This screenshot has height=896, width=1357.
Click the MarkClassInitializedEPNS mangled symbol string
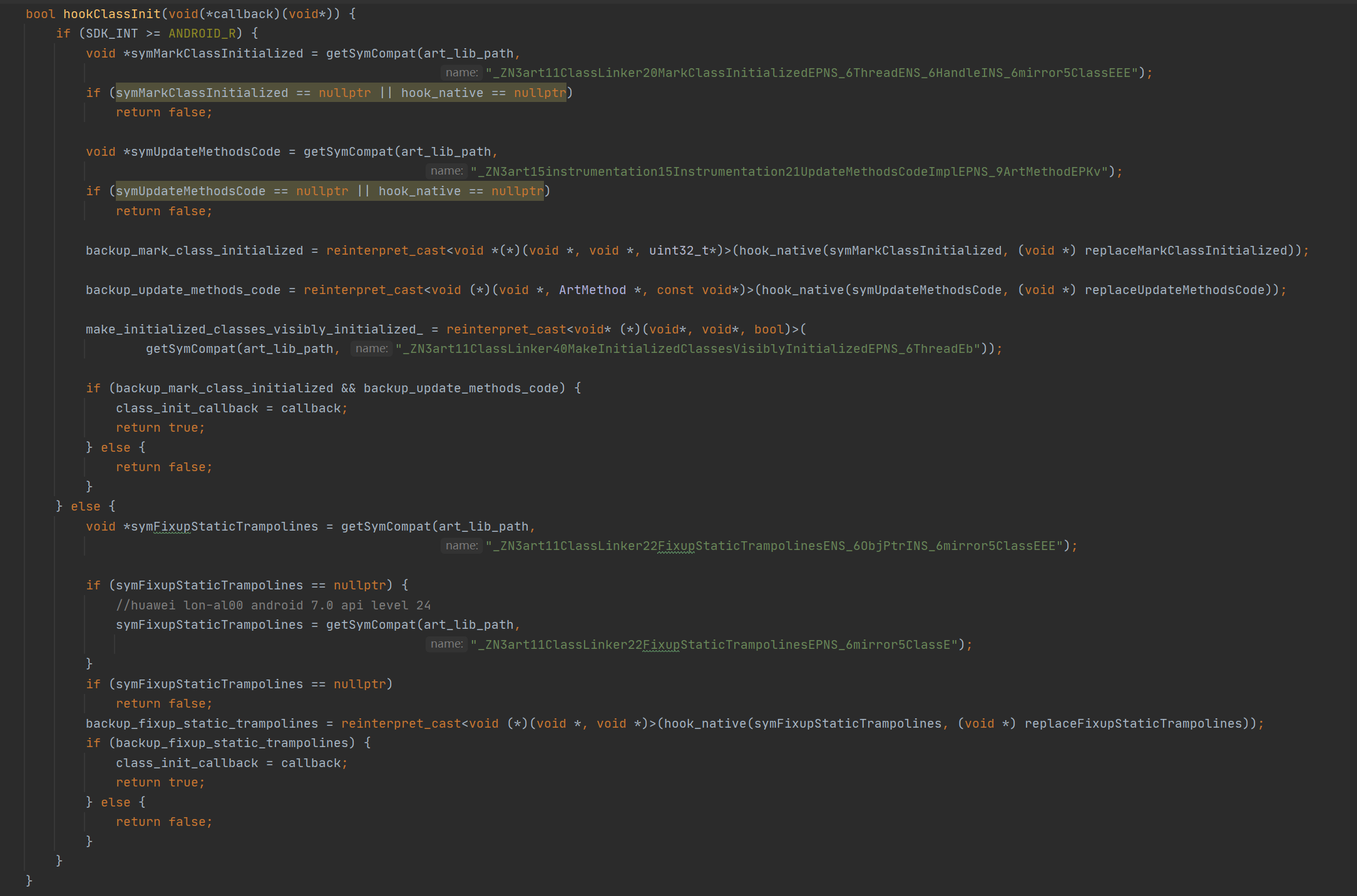click(x=812, y=73)
